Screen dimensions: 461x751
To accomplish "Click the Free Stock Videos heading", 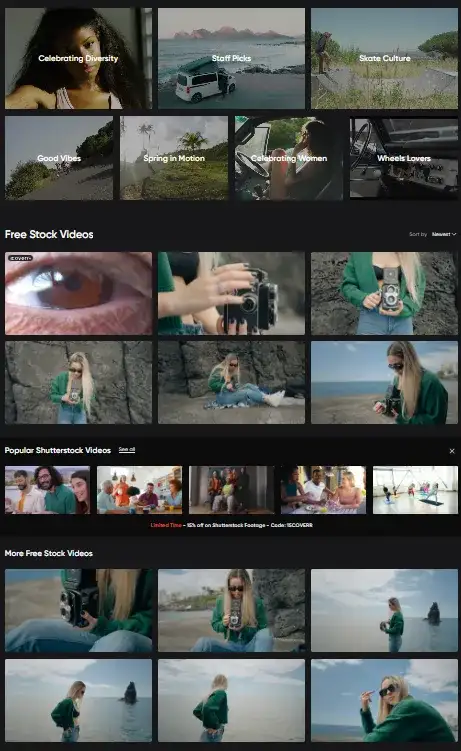I will pos(49,234).
